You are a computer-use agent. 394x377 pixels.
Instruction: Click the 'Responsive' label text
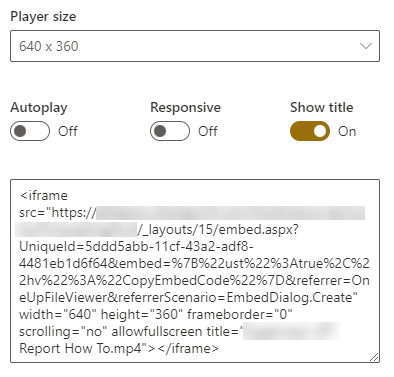pos(186,108)
